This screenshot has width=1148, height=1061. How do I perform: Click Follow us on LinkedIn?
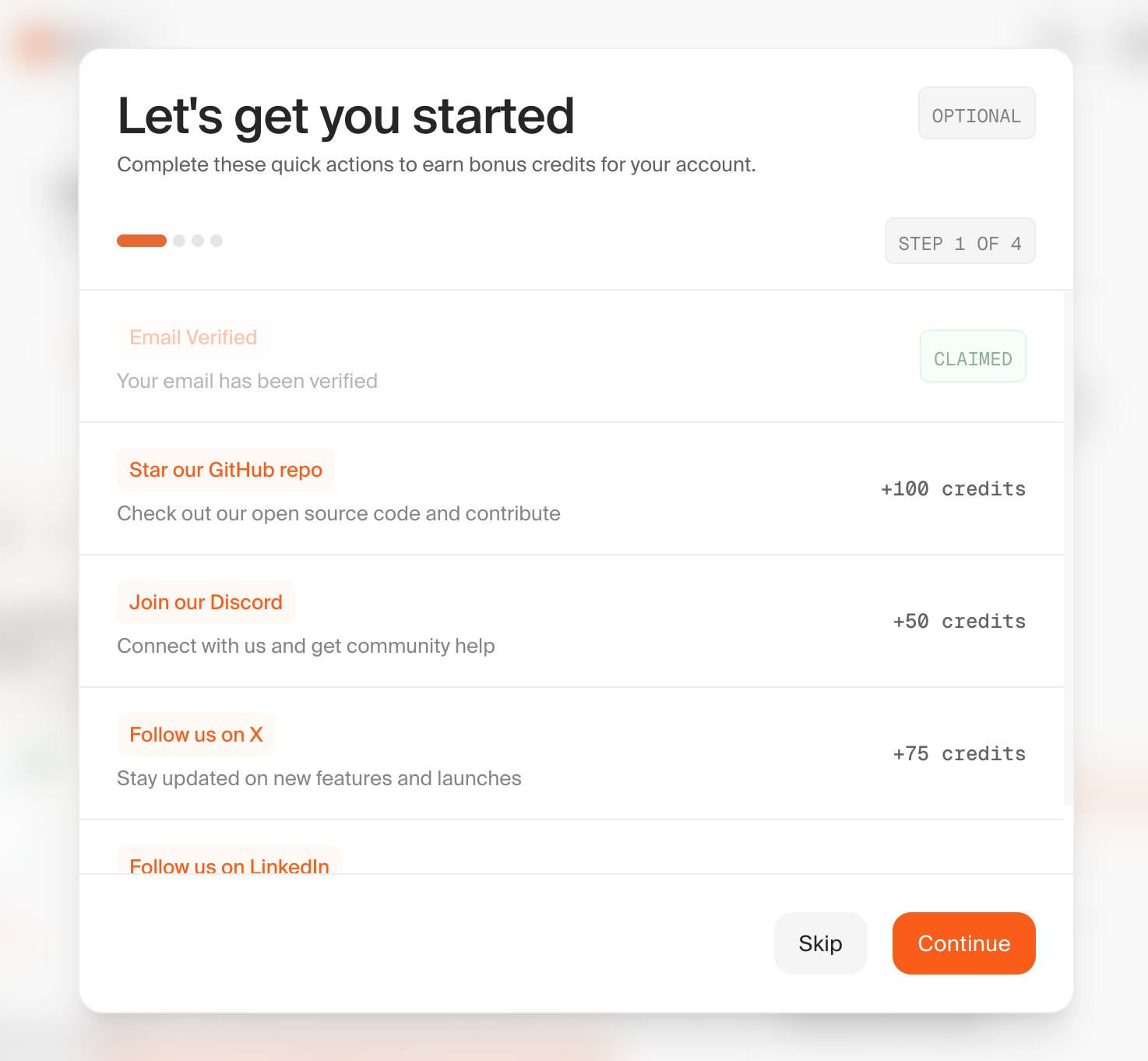point(229,865)
